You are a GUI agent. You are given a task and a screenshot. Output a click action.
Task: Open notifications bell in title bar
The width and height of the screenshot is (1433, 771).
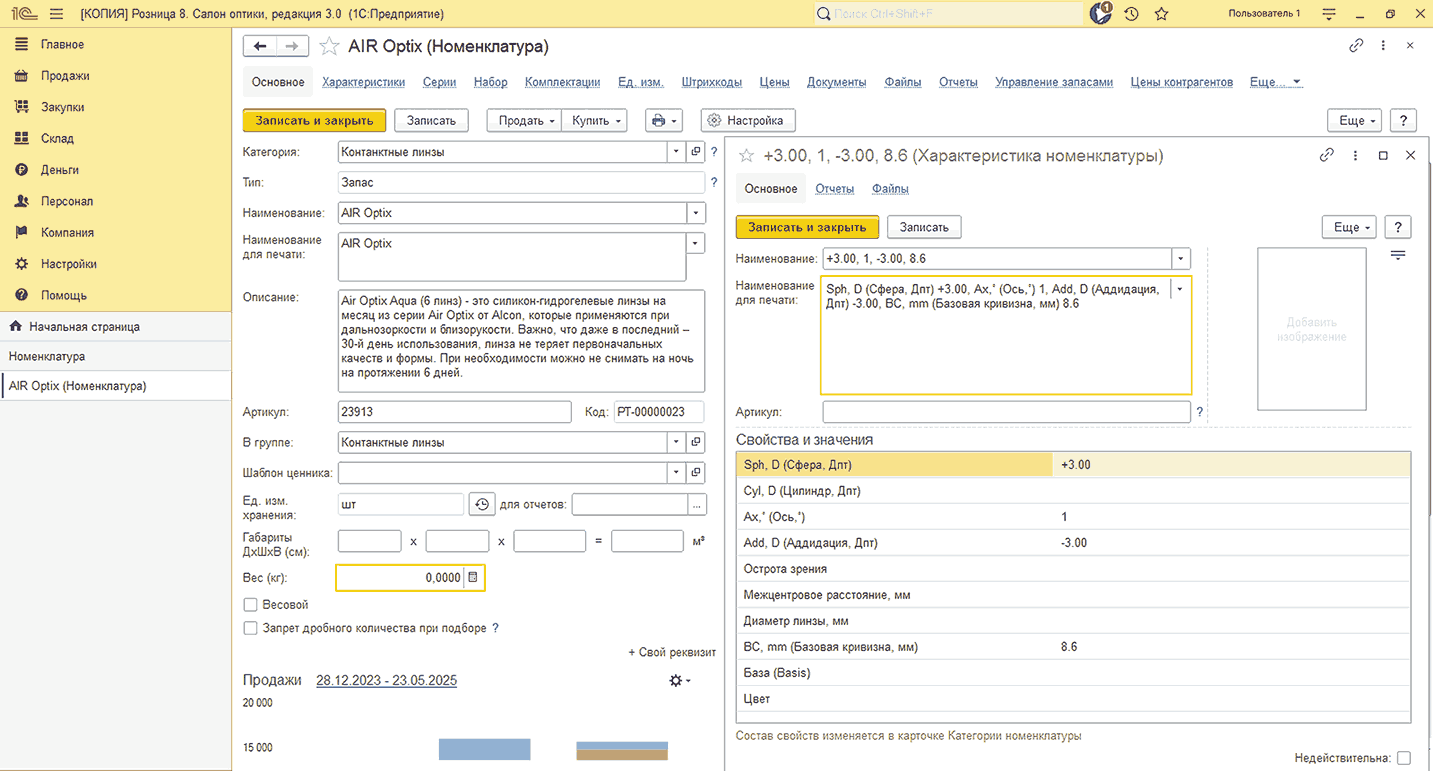tap(1101, 14)
